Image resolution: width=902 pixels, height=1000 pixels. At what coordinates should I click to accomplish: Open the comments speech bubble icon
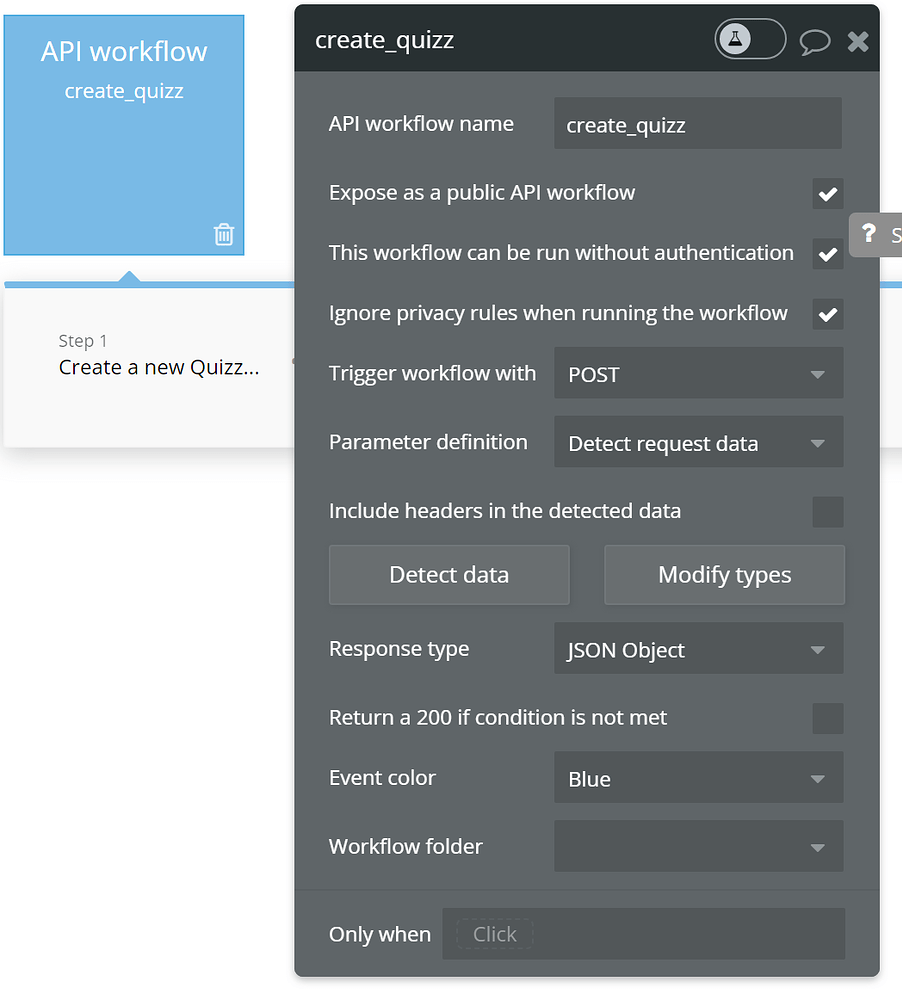coord(815,42)
